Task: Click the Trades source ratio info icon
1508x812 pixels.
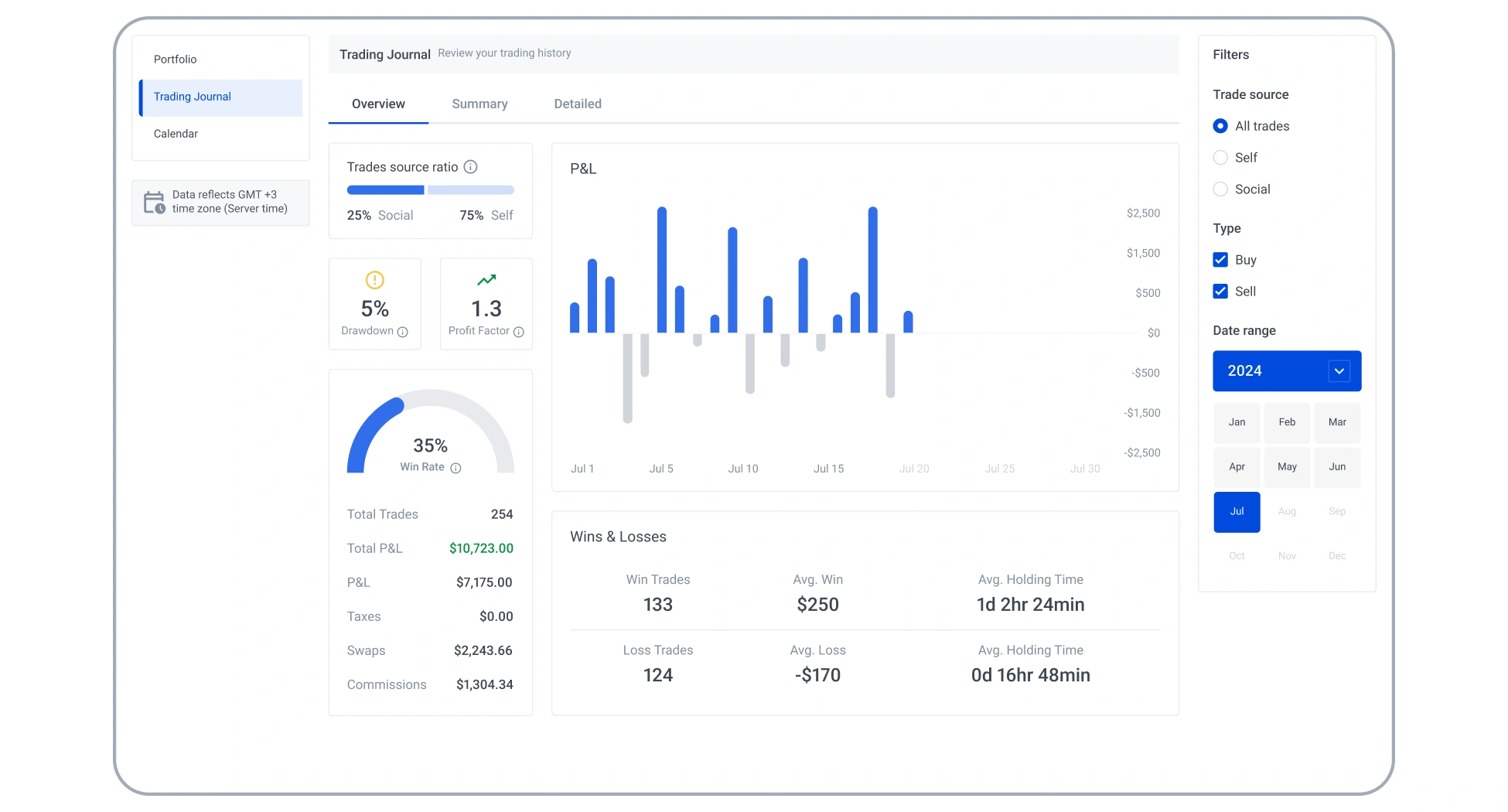Action: pos(470,167)
